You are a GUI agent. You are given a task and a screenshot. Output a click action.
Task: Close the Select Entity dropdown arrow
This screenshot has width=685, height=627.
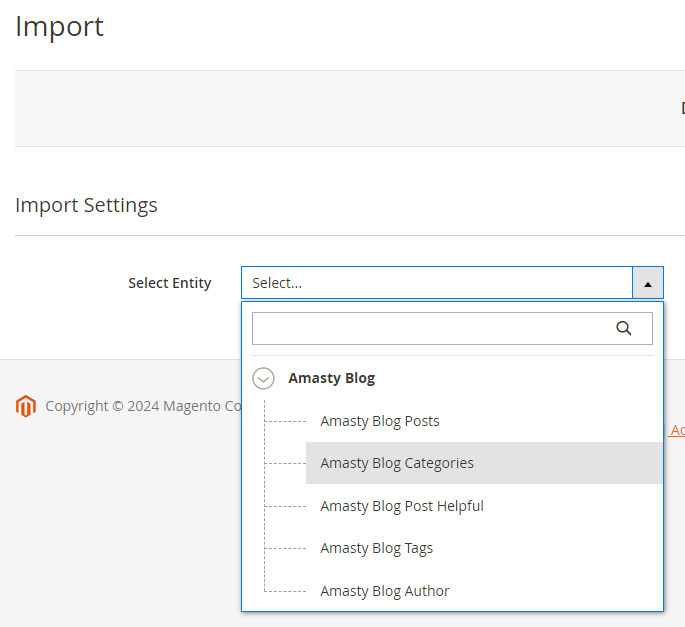pyautogui.click(x=648, y=283)
